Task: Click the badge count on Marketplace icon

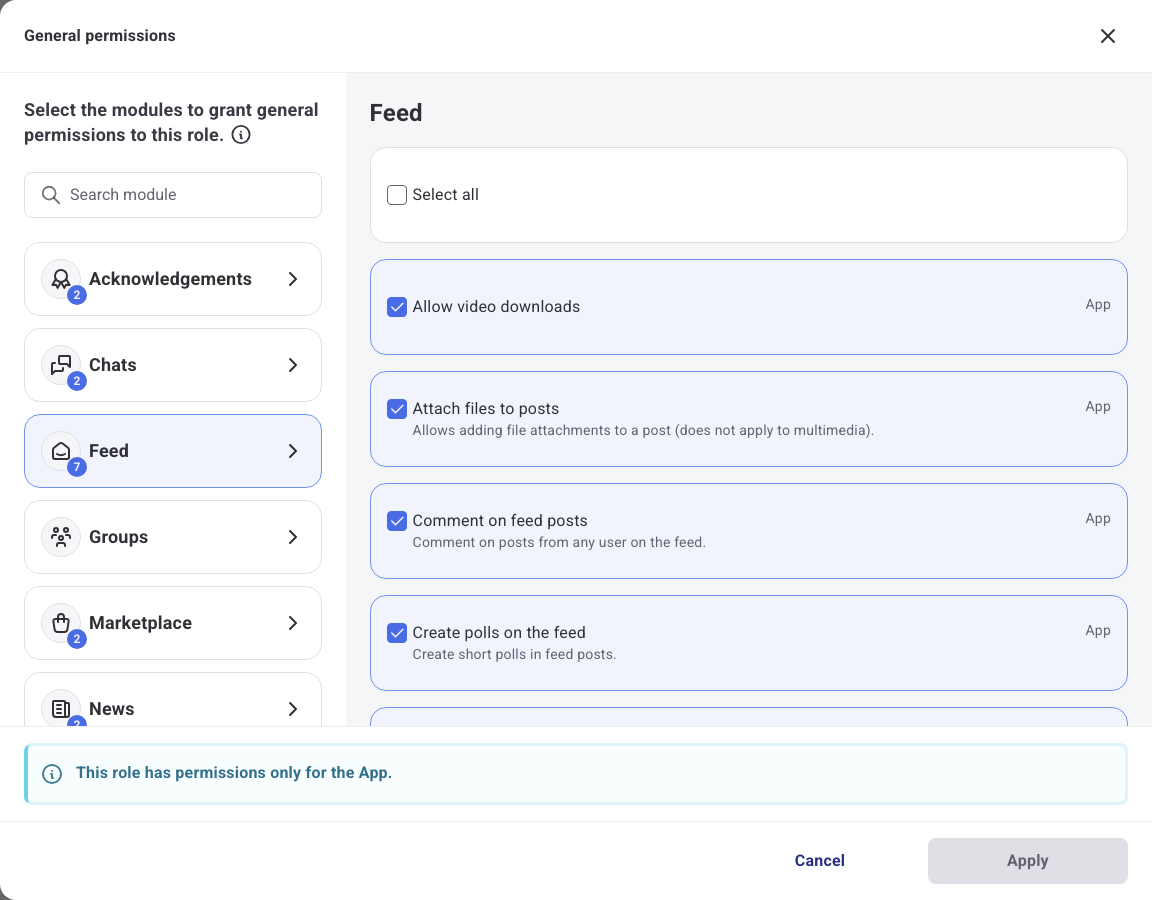Action: click(x=76, y=639)
